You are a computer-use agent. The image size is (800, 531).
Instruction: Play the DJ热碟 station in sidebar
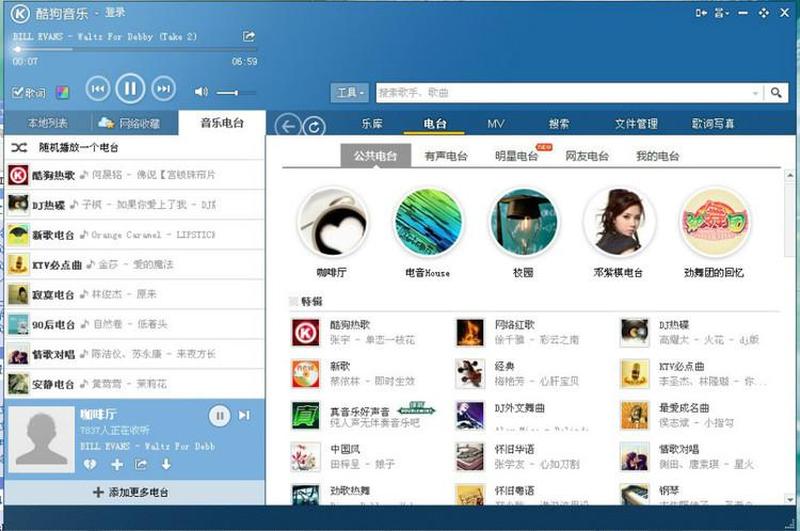click(x=135, y=205)
